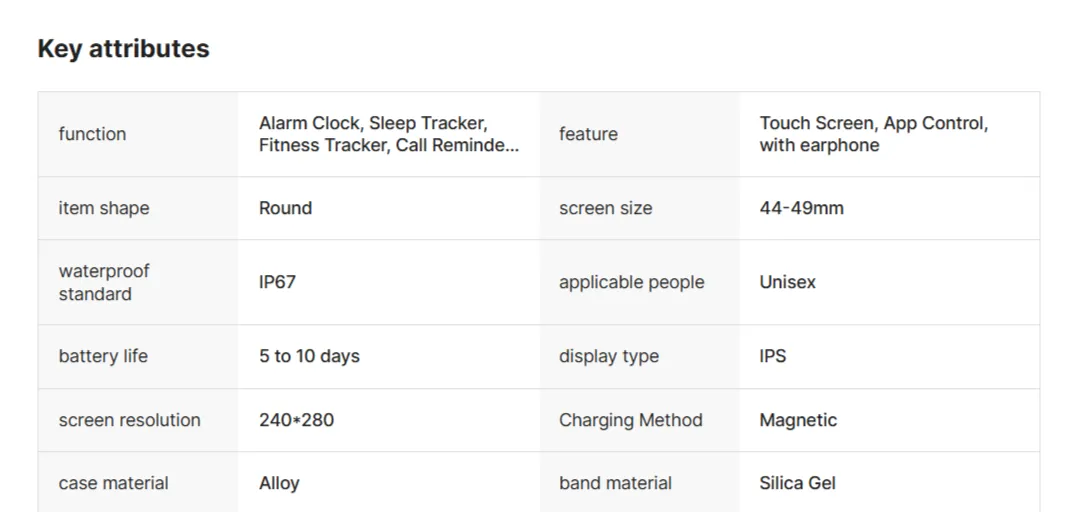Select the 'item shape' label cell
This screenshot has width=1077, height=512.
click(x=104, y=208)
